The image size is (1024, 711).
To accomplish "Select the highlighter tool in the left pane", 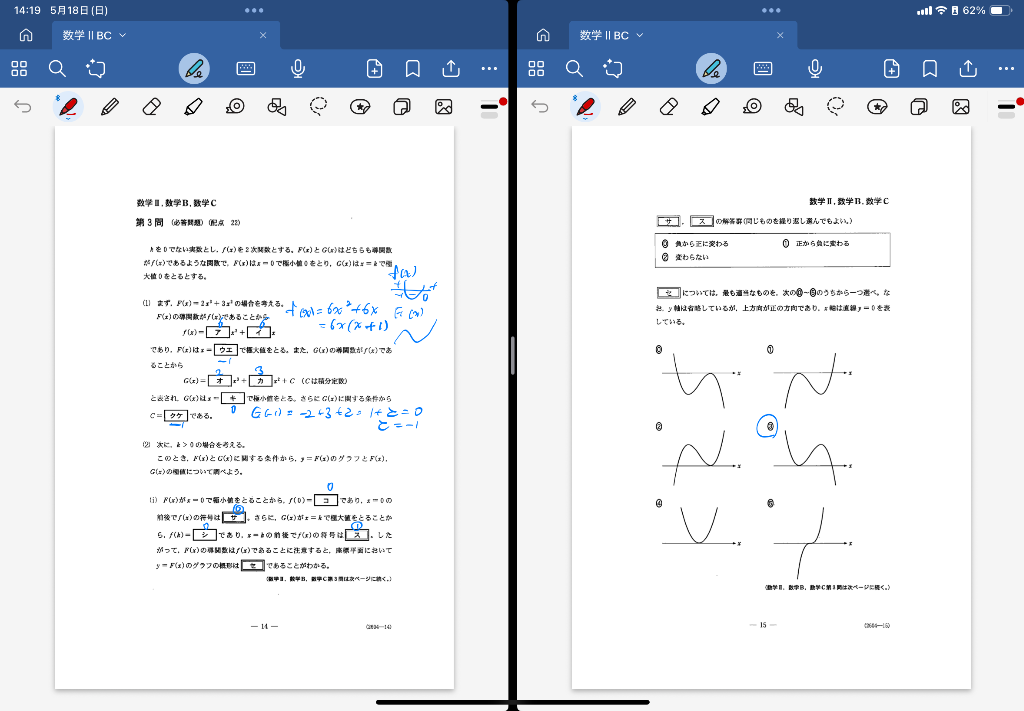I will point(194,106).
